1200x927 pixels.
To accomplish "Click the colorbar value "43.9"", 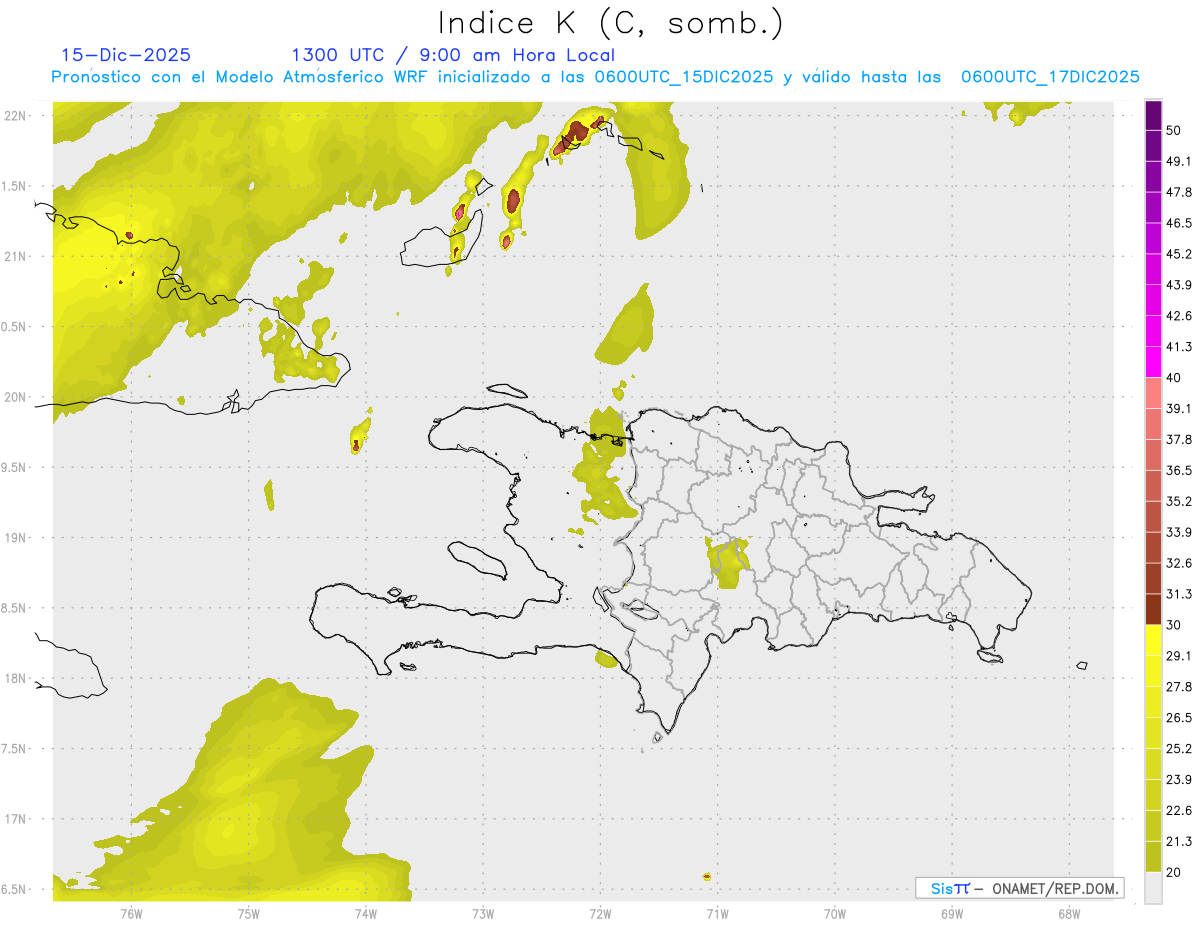I will point(1179,285).
